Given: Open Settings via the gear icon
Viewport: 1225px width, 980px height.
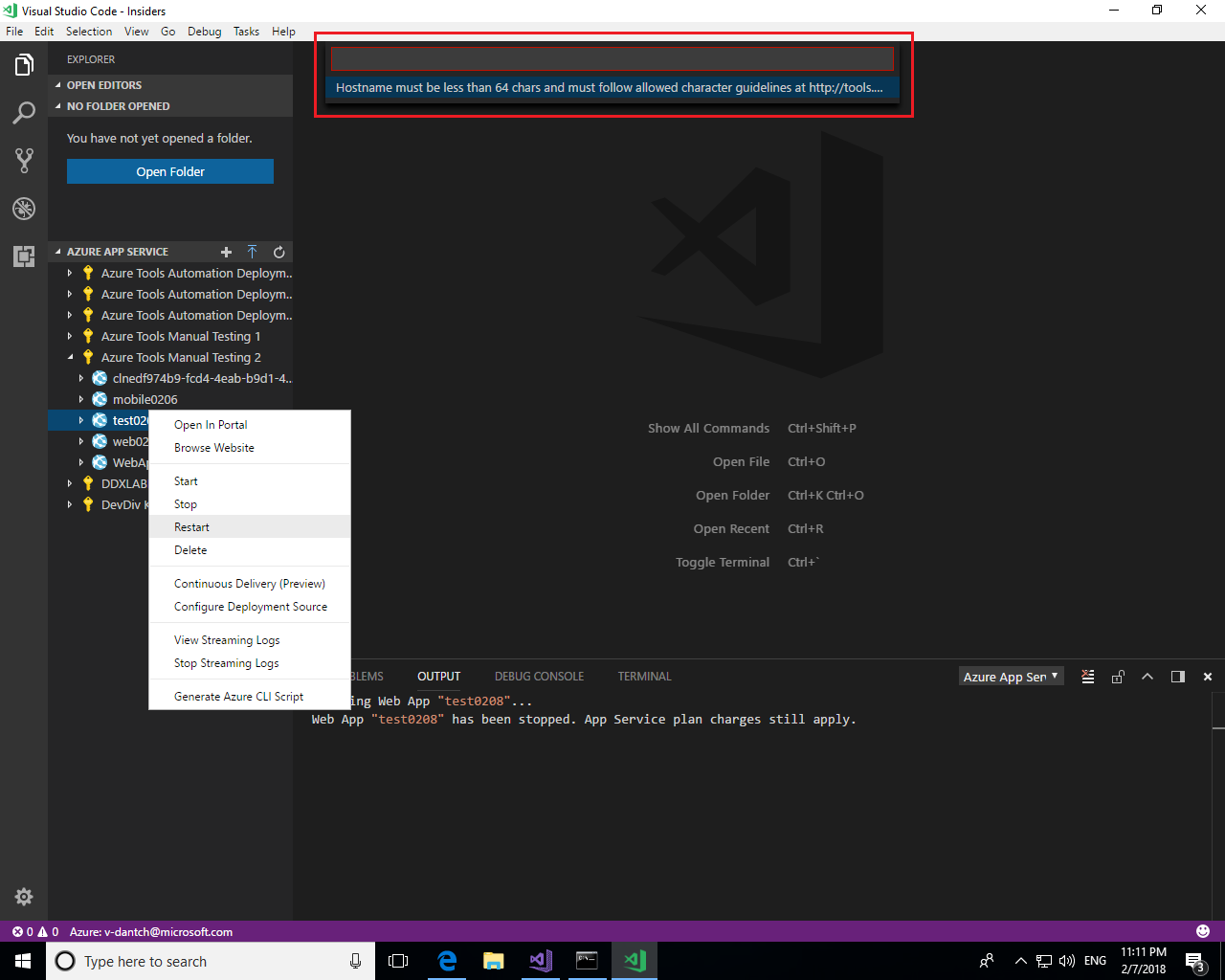Looking at the screenshot, I should point(23,897).
